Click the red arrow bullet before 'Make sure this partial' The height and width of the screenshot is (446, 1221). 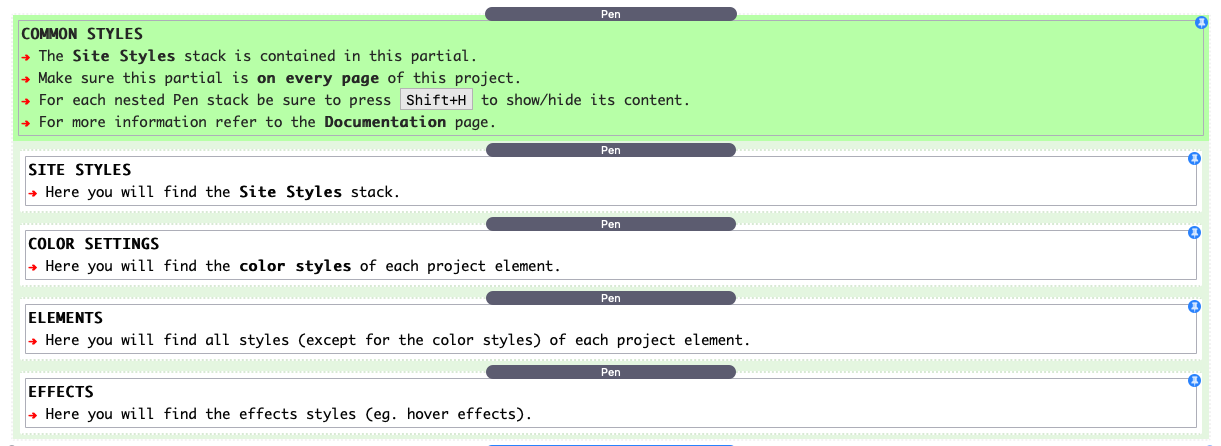click(x=26, y=78)
